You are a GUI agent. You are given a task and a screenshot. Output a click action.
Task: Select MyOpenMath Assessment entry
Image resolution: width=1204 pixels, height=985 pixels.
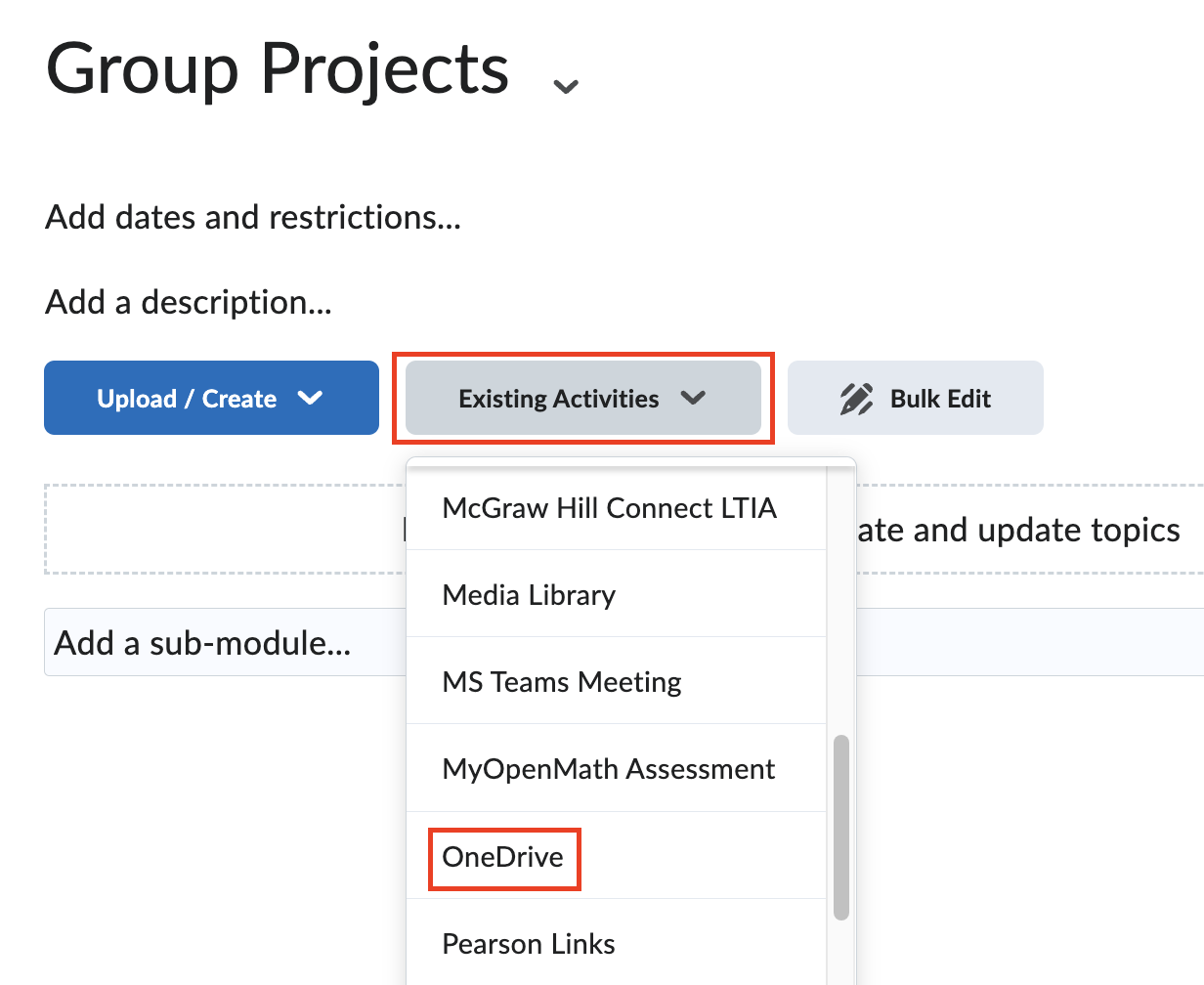click(x=608, y=769)
